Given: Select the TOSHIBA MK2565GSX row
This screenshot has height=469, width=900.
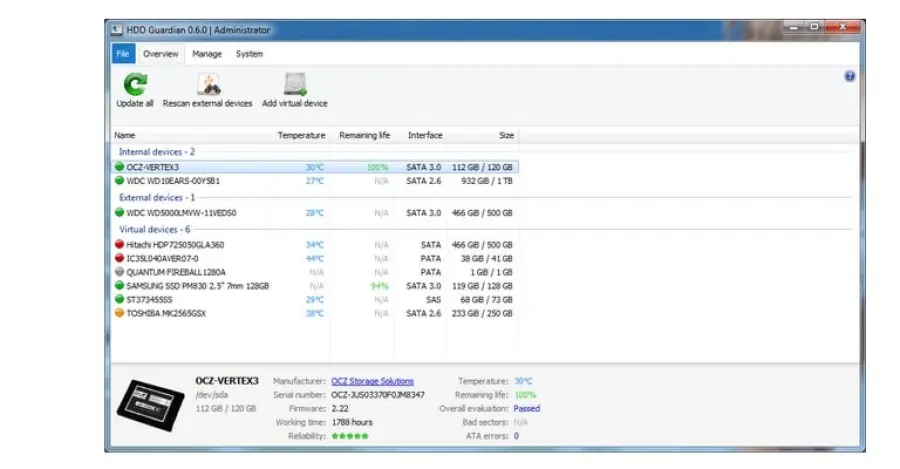Looking at the screenshot, I should pos(315,313).
